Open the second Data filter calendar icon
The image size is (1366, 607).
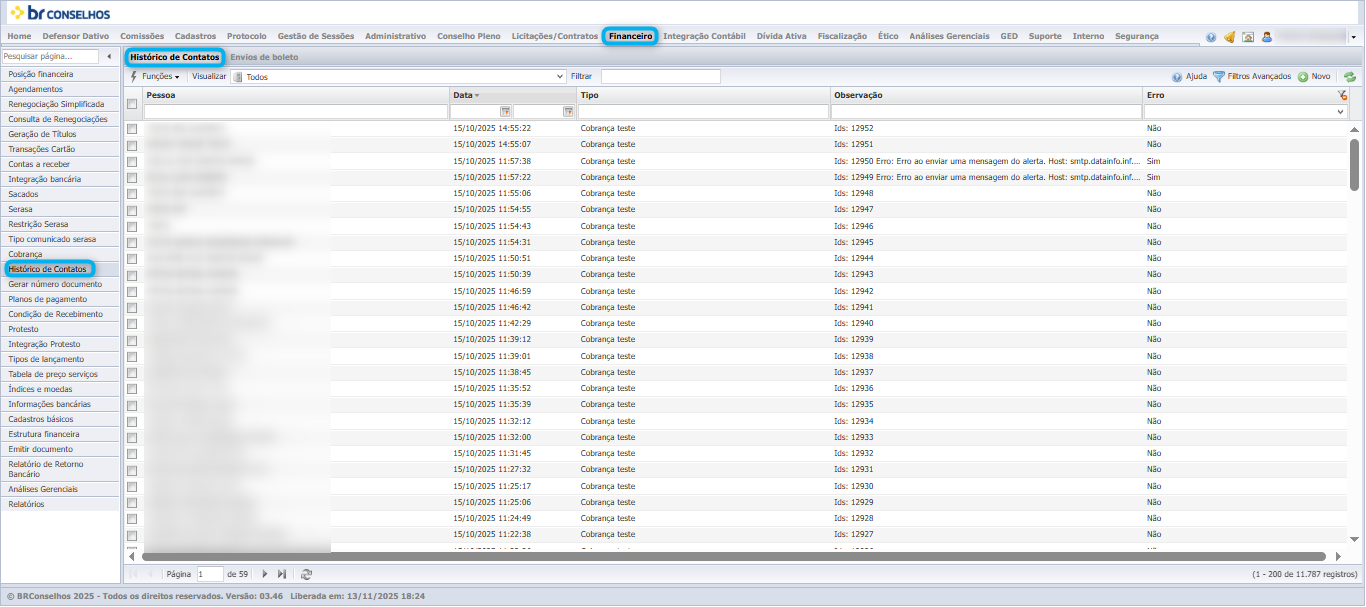click(x=568, y=112)
